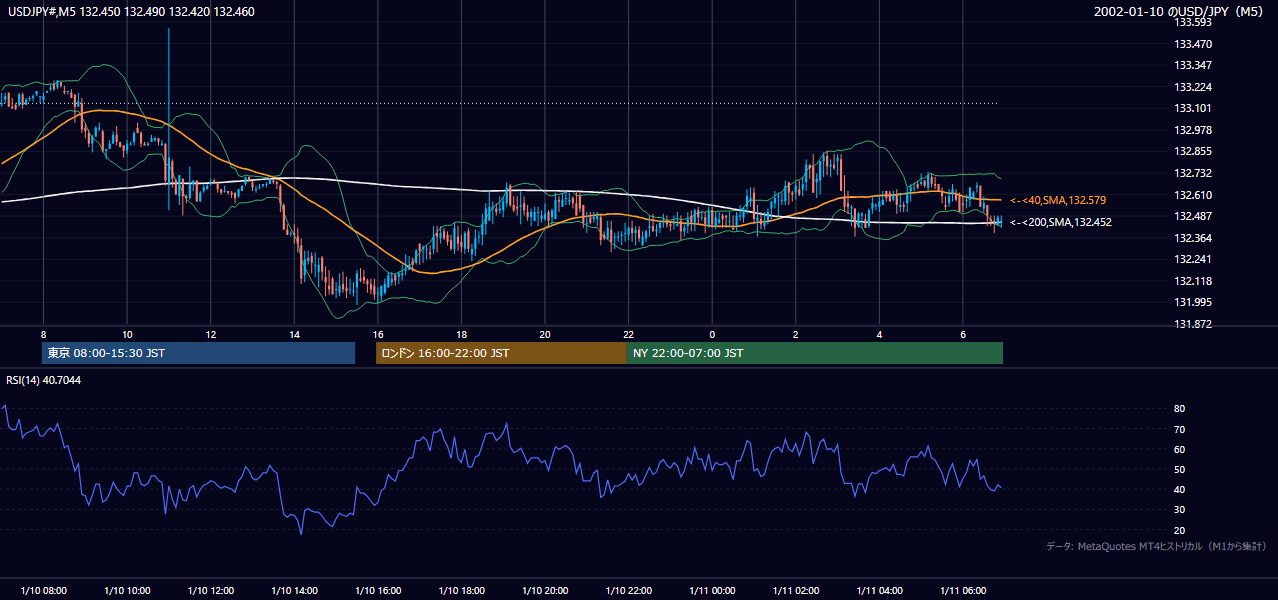1278x600 pixels.
Task: Click the RSI 20 level label
Action: point(1179,530)
